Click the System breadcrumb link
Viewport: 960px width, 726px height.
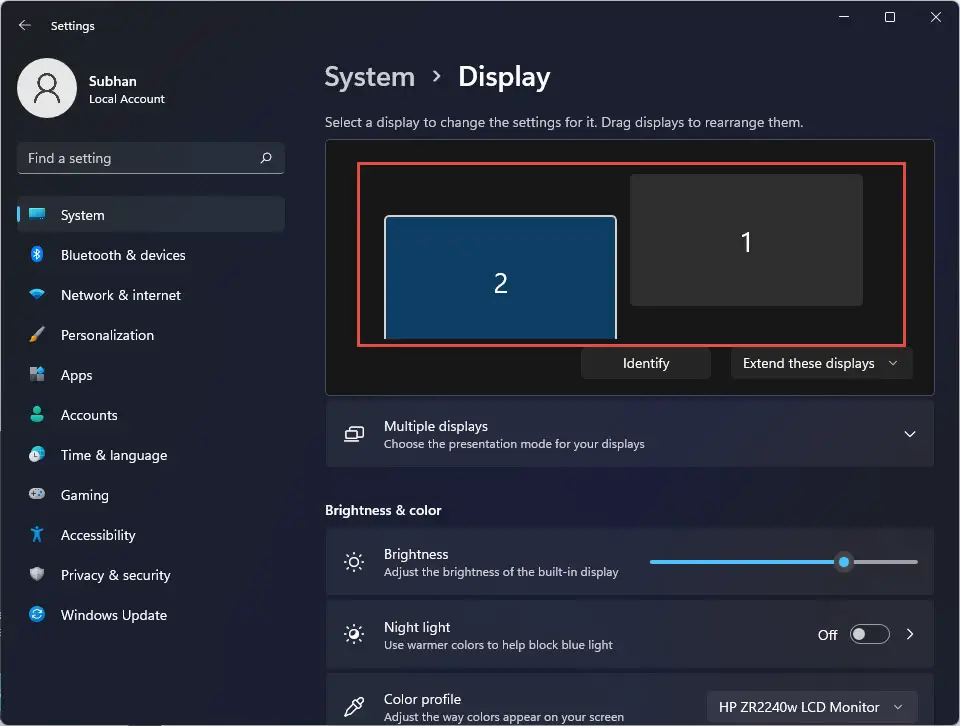coord(370,77)
